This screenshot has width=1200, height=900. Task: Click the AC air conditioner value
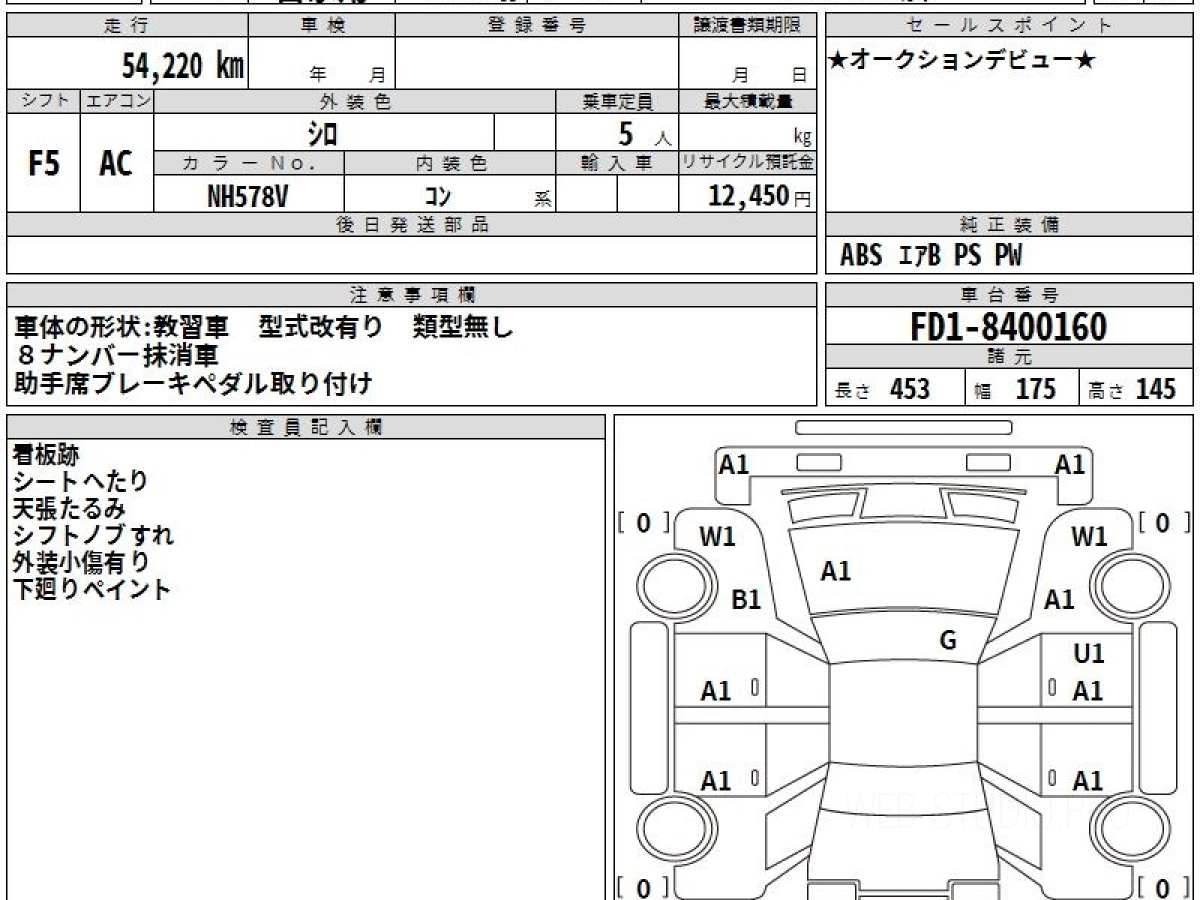(x=116, y=163)
